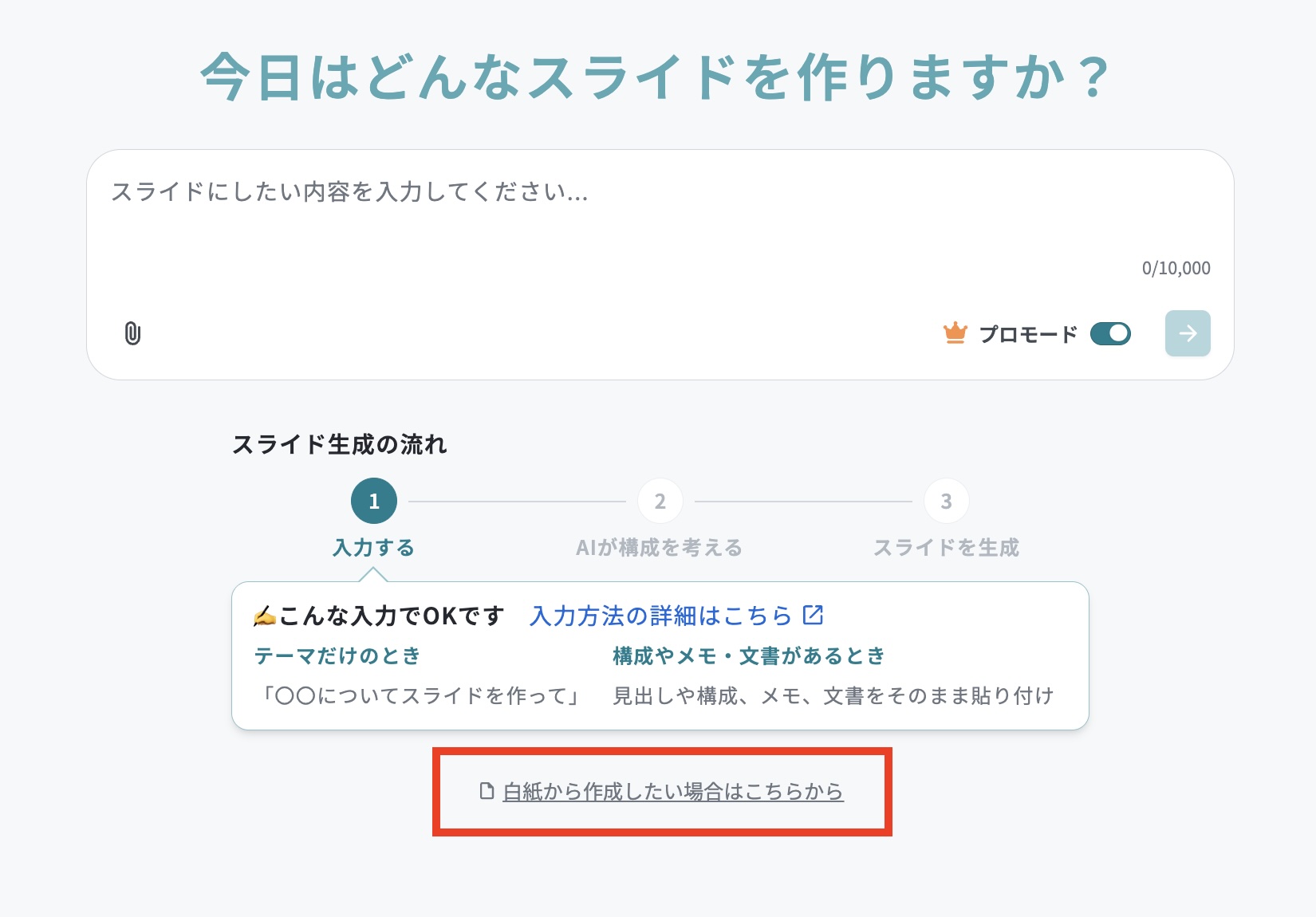Click the 0/10,000 character counter
The image size is (1316, 917).
point(1176,268)
